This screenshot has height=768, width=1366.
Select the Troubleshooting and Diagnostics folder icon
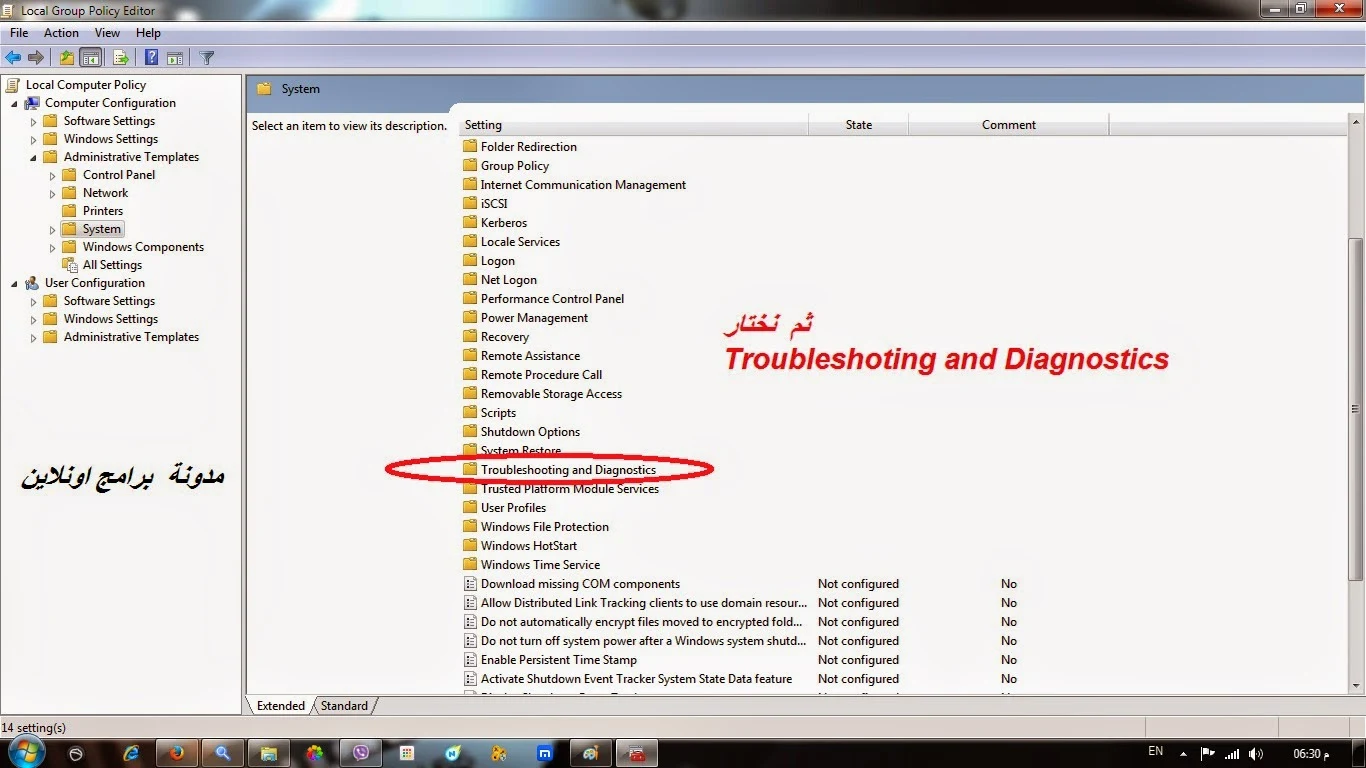470,470
